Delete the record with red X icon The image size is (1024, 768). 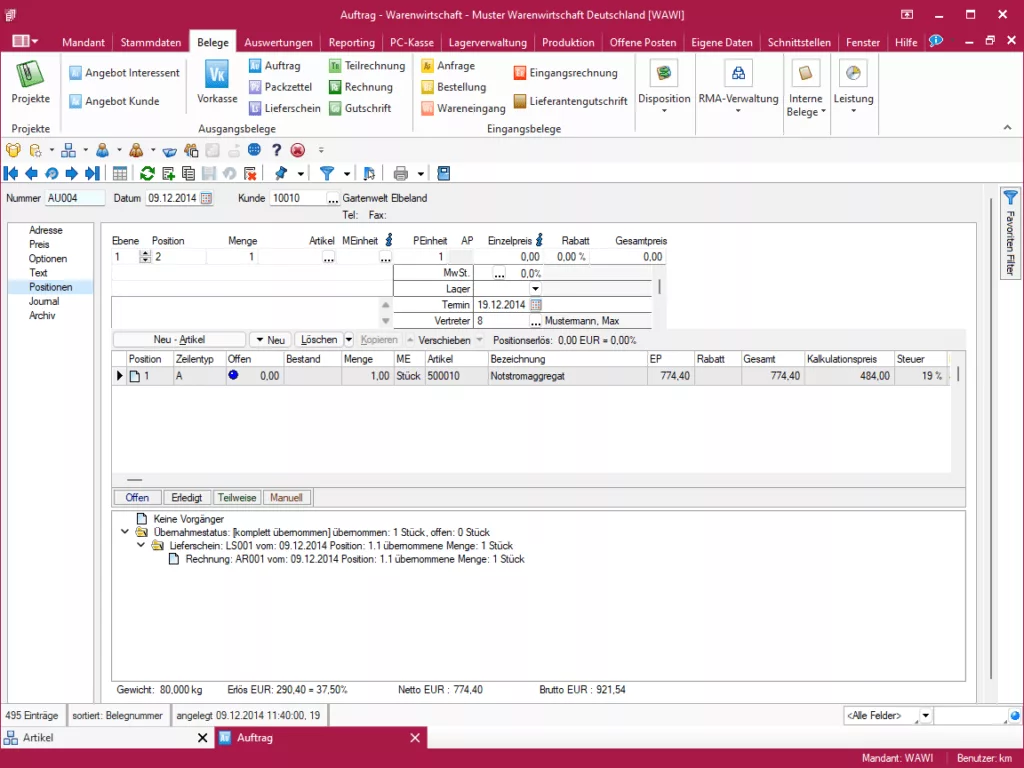250,173
